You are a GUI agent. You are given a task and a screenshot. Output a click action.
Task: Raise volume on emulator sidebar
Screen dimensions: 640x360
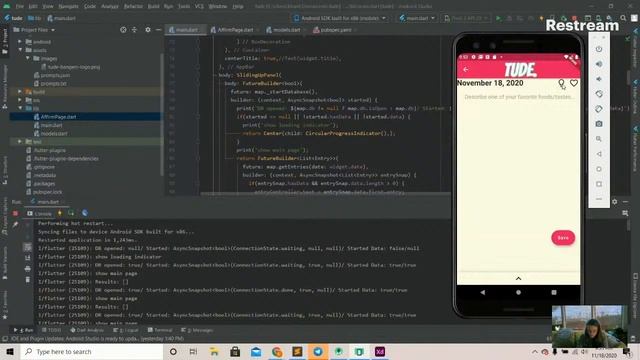(599, 64)
